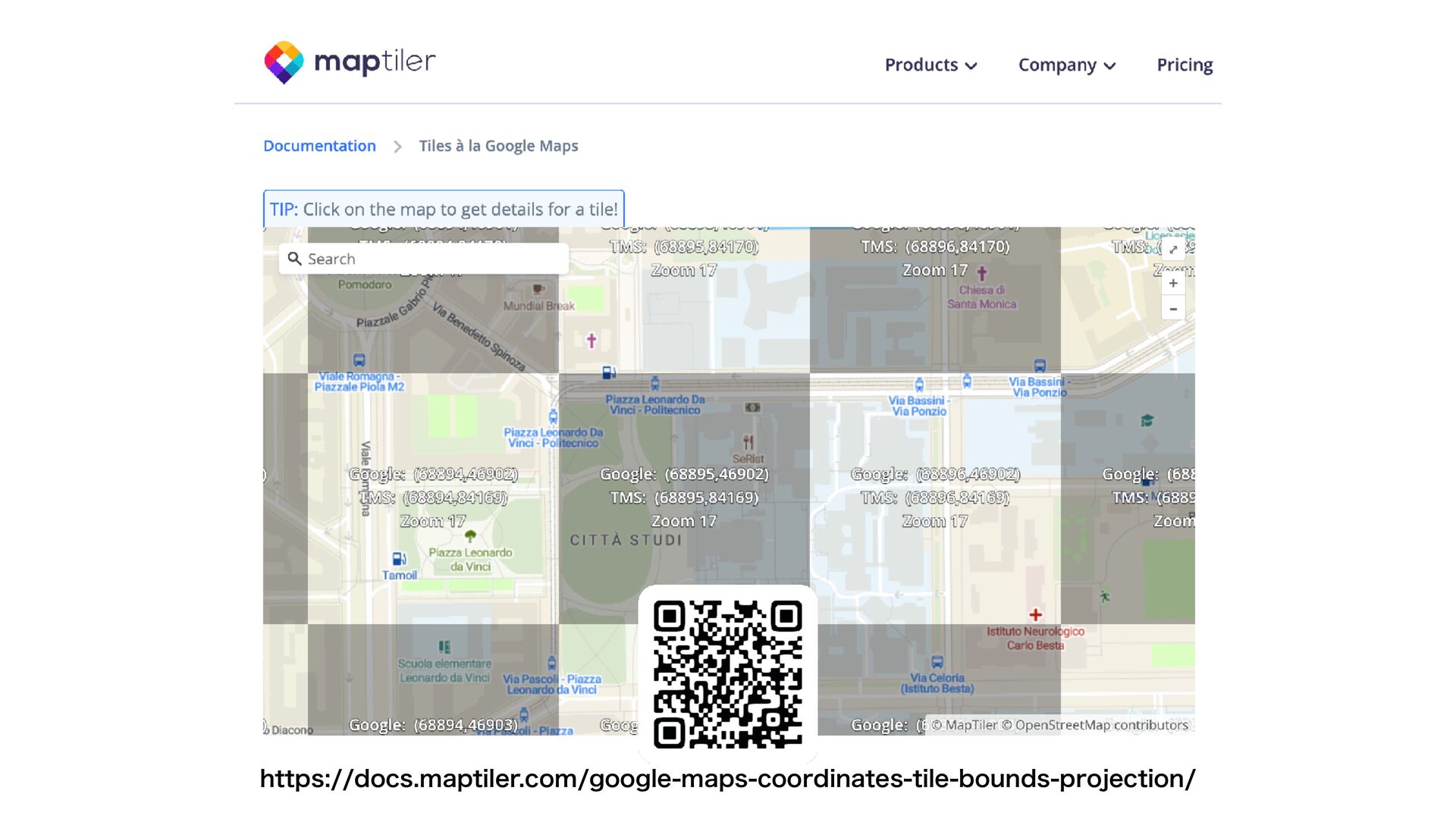Click the Viale Romagna bus stop icon
Screen dimensions: 1456x819
point(359,360)
